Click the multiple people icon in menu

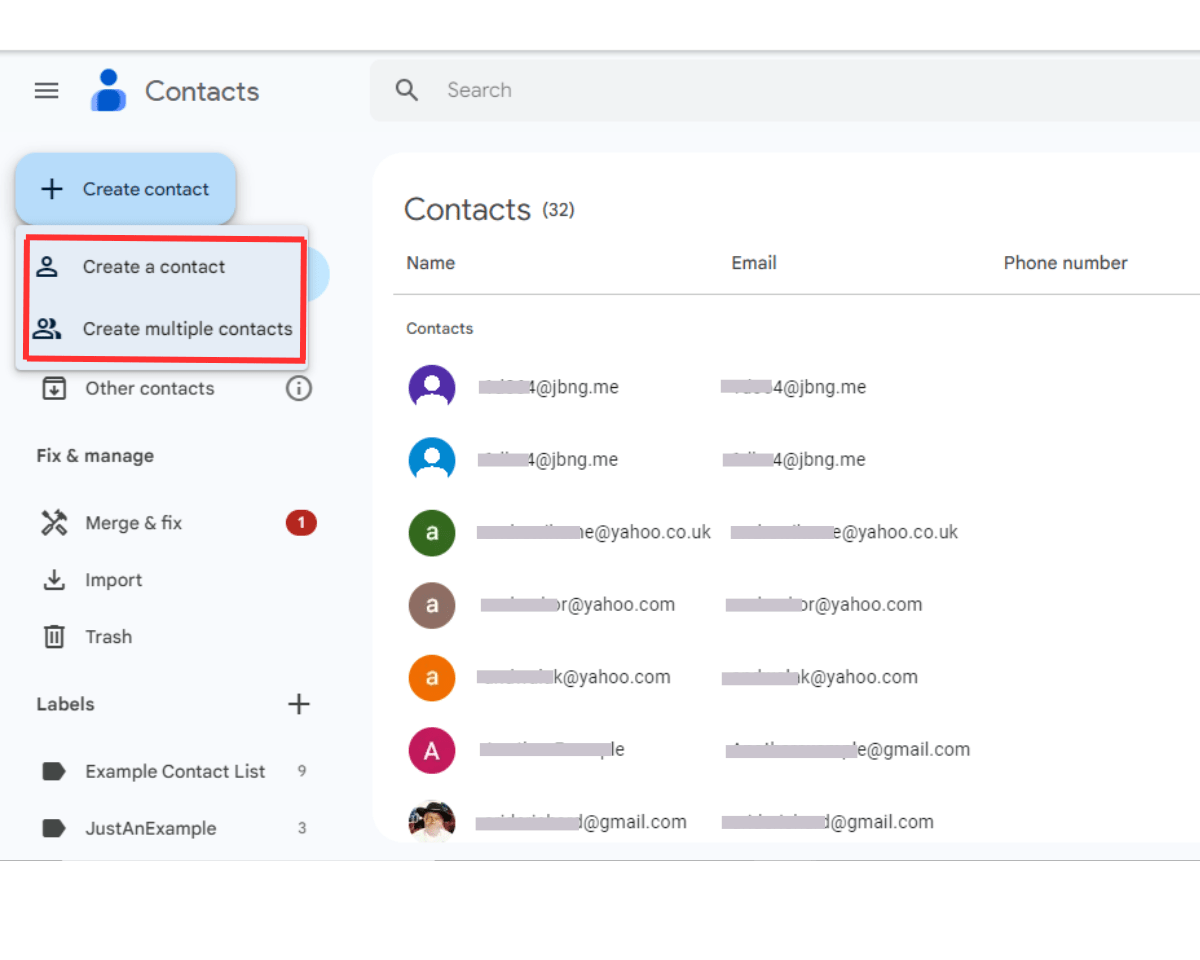tap(47, 328)
